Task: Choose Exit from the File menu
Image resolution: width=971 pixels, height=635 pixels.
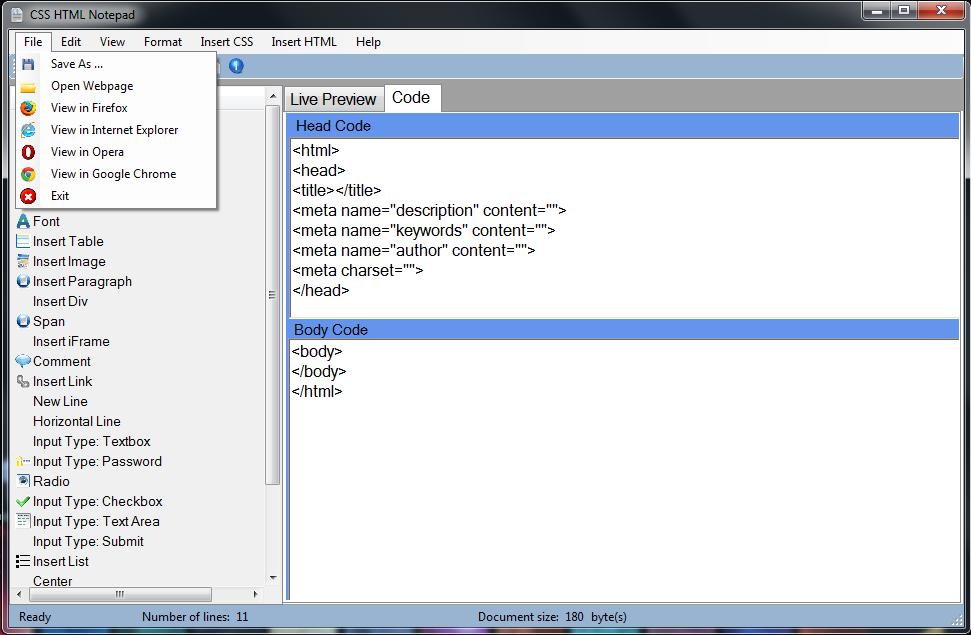Action: coord(116,196)
